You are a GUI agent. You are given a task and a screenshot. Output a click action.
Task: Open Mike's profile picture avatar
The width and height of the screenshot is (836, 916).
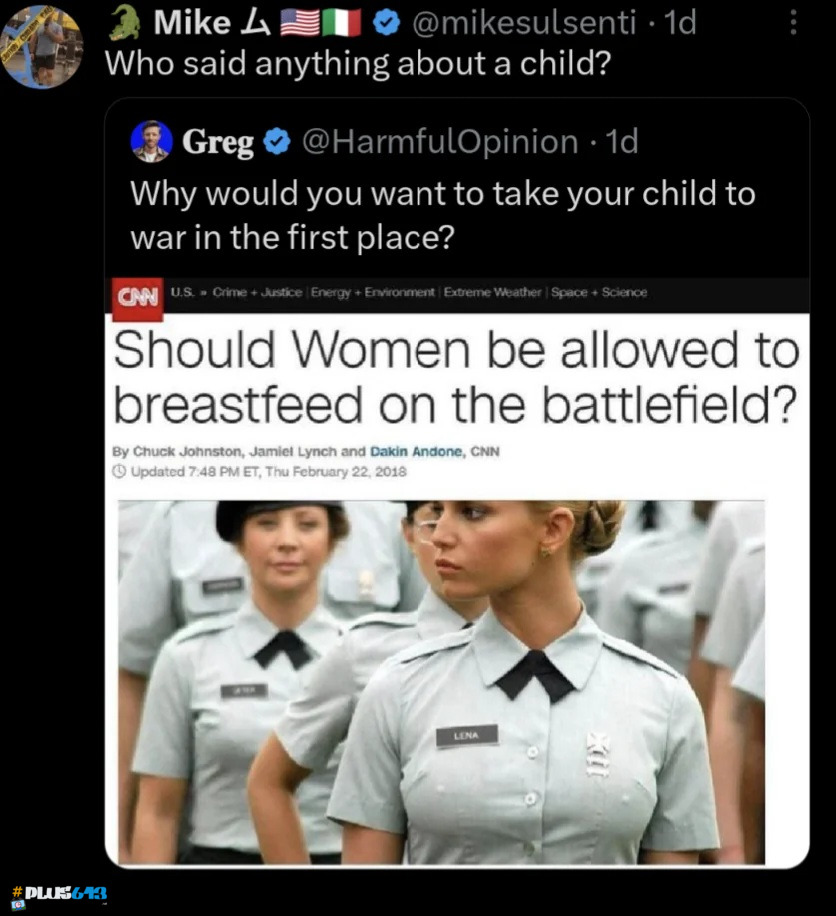pyautogui.click(x=41, y=47)
